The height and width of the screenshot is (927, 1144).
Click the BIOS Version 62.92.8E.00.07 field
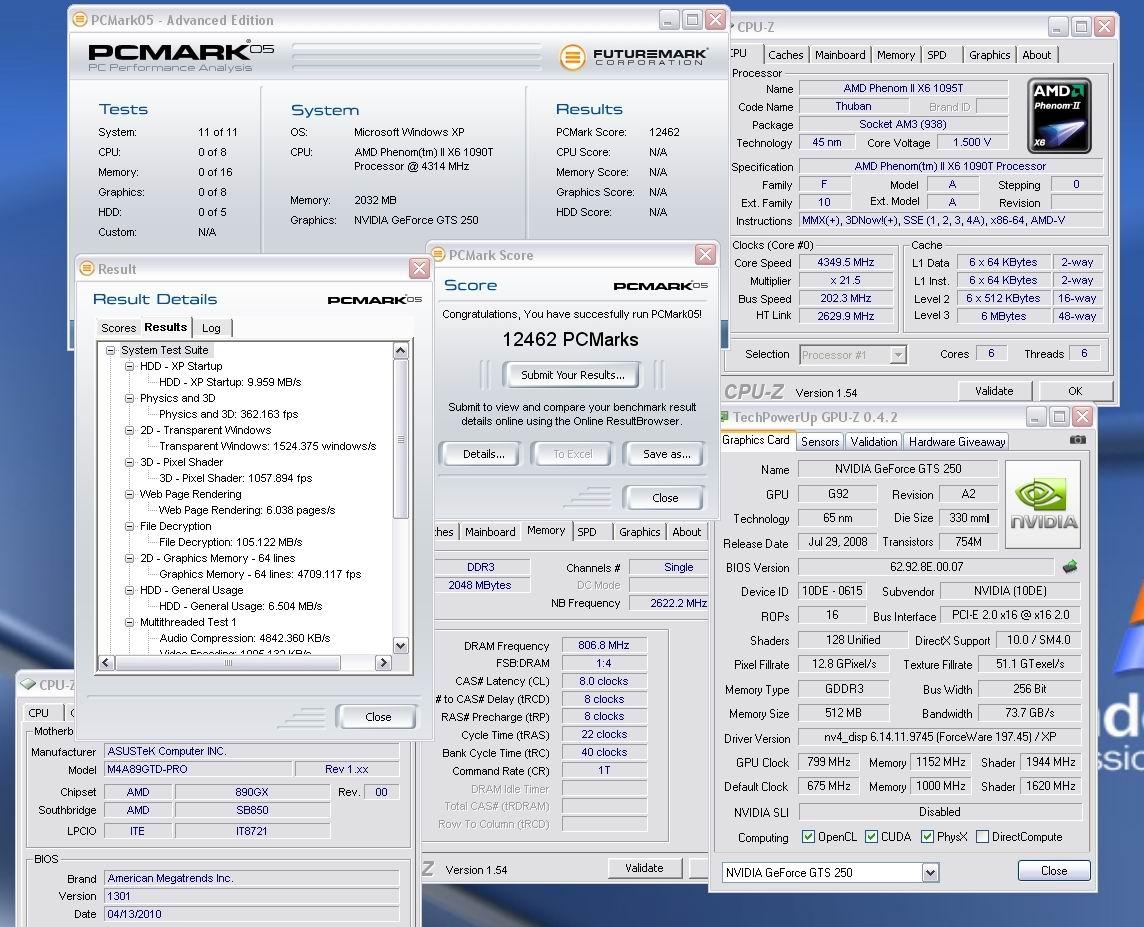pyautogui.click(x=927, y=567)
